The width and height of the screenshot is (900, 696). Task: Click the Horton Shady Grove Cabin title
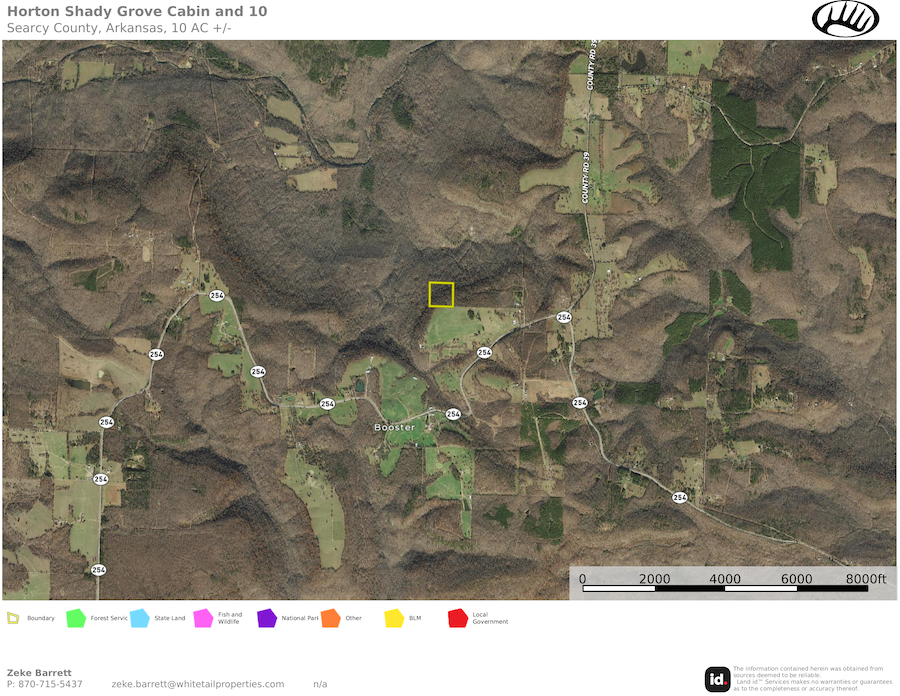[x=136, y=11]
